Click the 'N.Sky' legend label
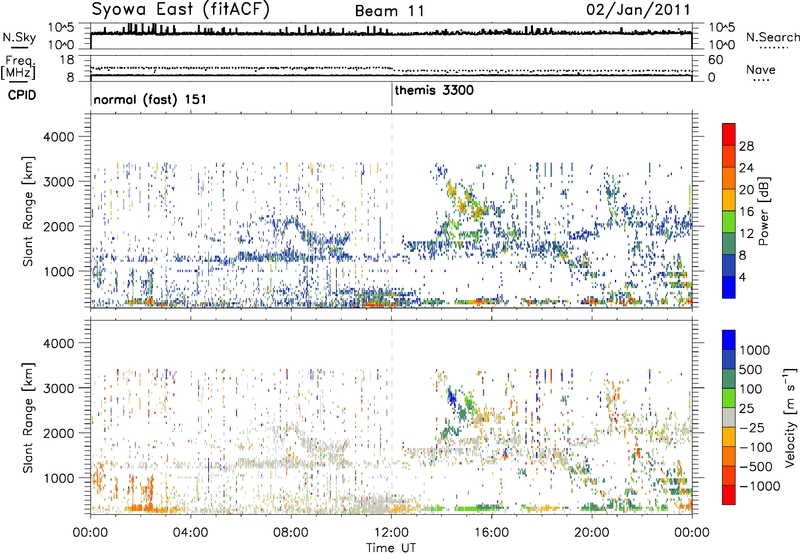Viewport: 800px width, 554px height. coord(19,37)
